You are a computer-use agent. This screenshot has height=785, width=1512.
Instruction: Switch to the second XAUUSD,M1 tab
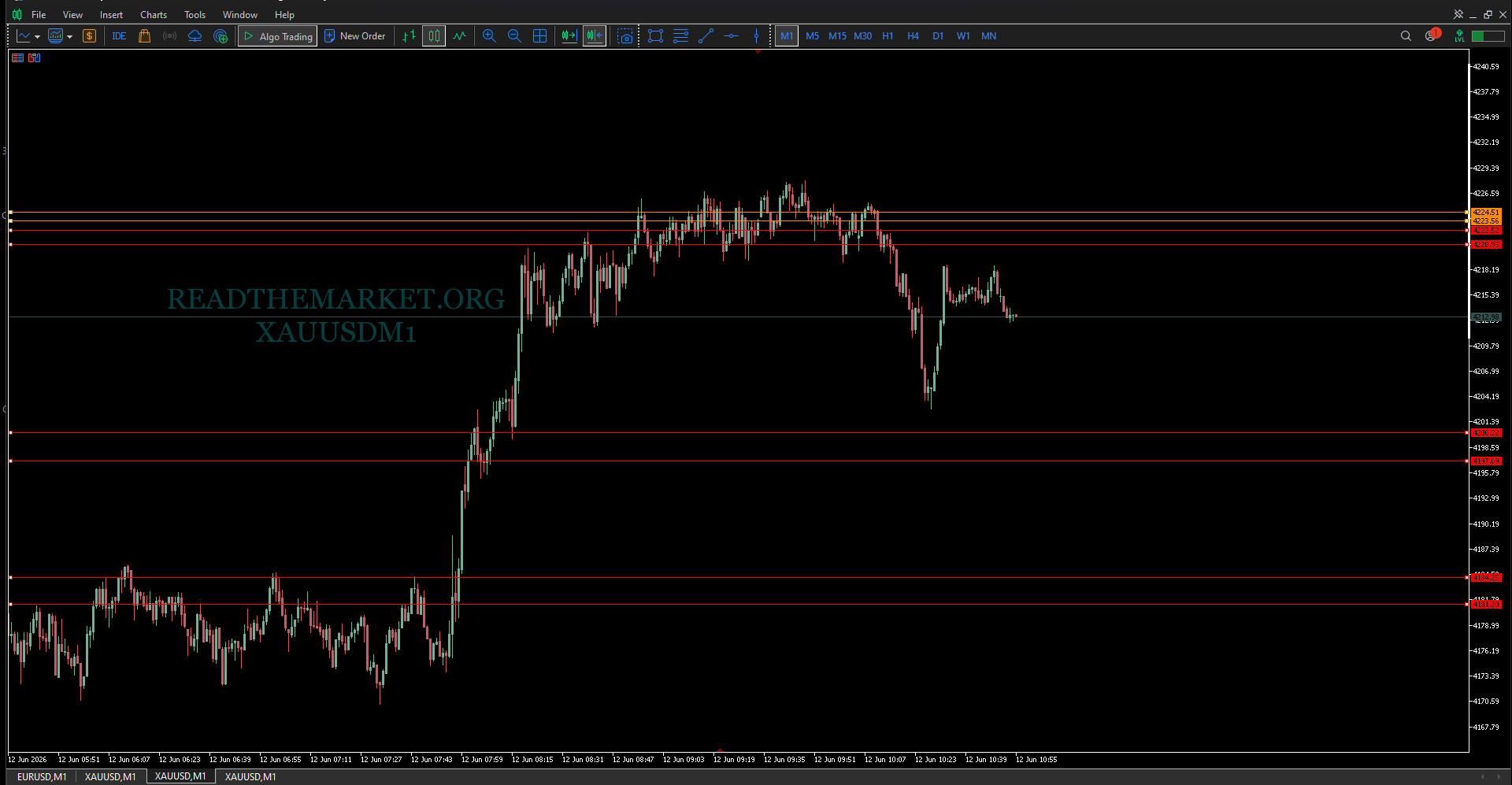click(110, 776)
